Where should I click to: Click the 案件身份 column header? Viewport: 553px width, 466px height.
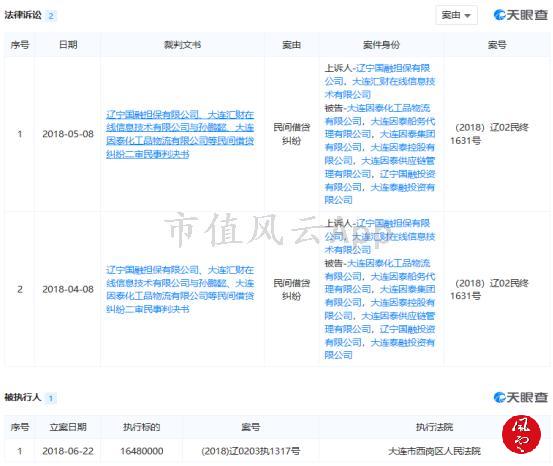381,45
